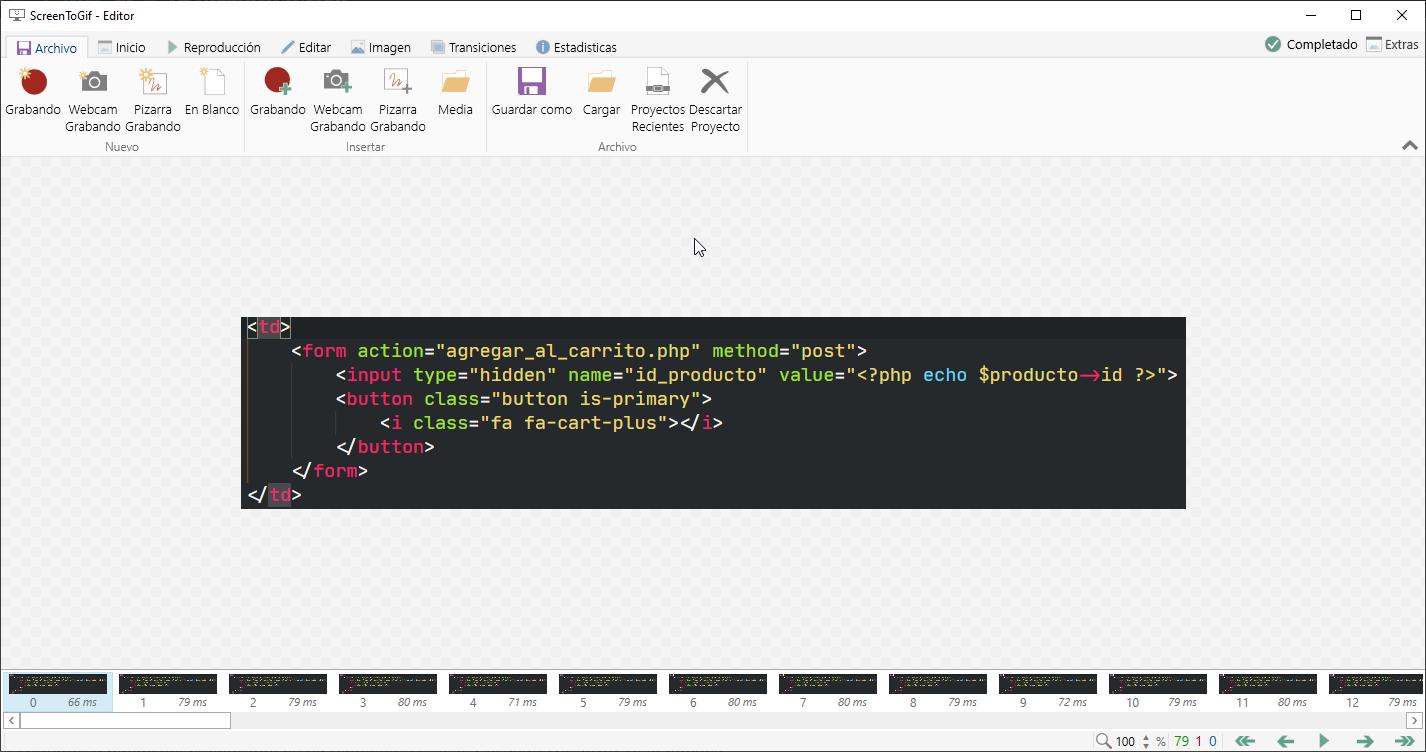Image resolution: width=1426 pixels, height=752 pixels.
Task: Click the frame list scroll left arrow
Action: coord(11,720)
